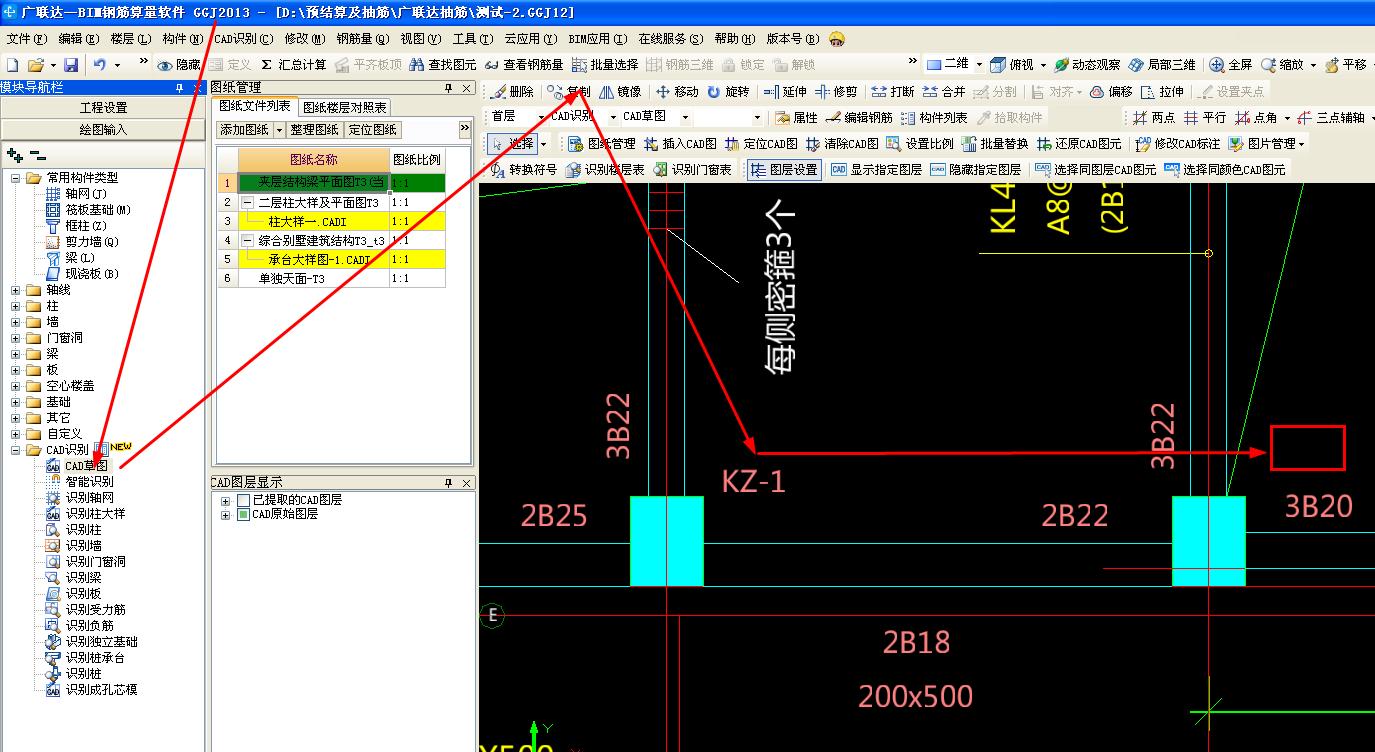Select CAD草图 in navigation tree
Screen dimensions: 1375x752
(86, 466)
